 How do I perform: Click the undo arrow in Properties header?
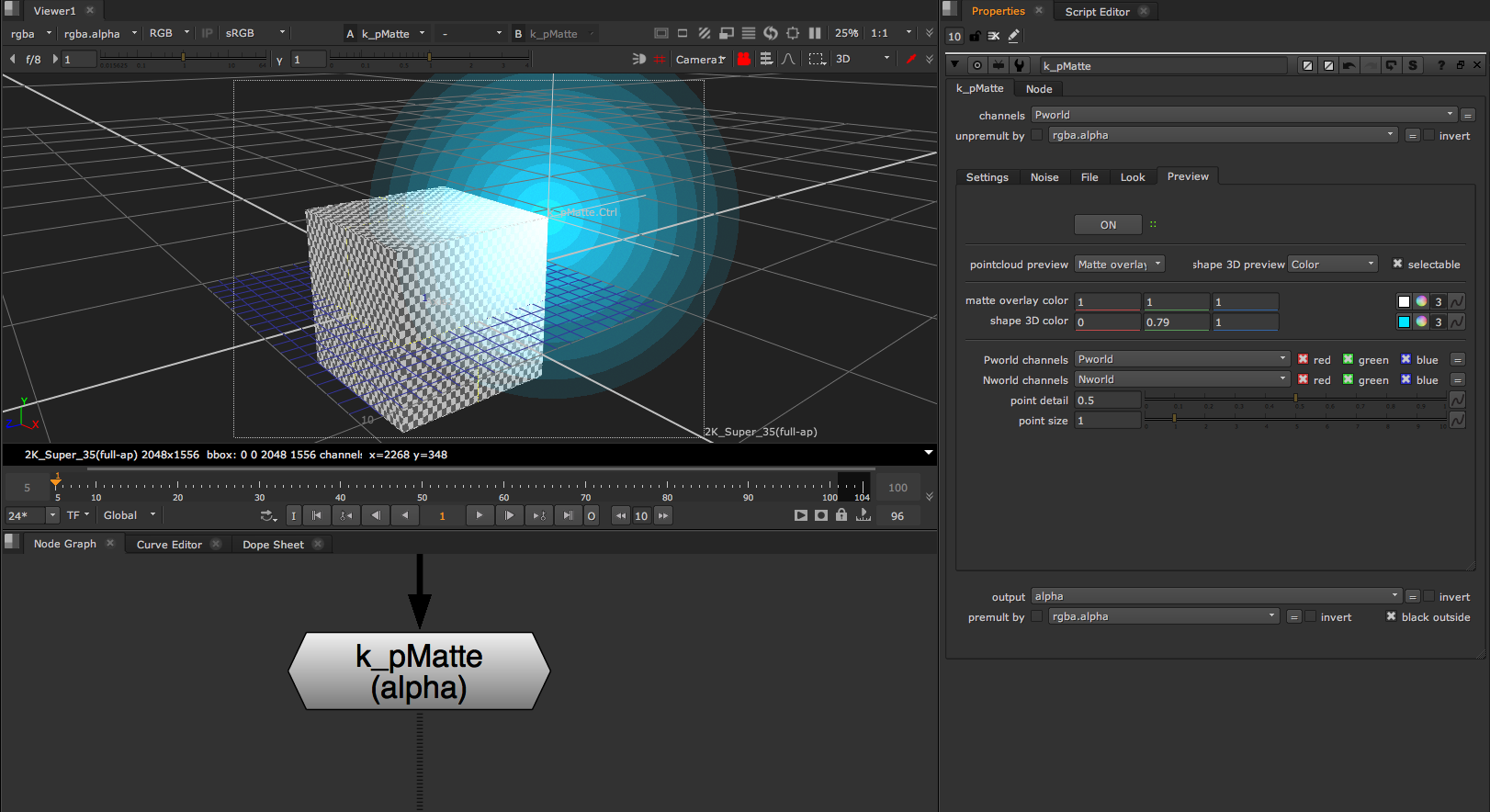(x=1349, y=65)
